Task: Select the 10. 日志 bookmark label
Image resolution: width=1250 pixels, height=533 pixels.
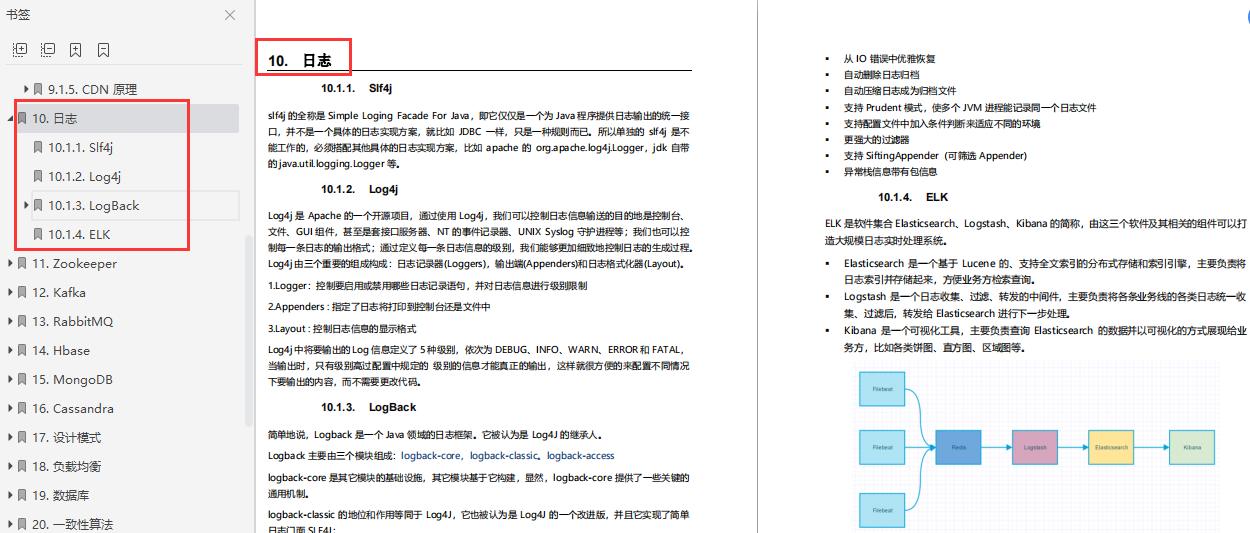Action: (x=54, y=118)
